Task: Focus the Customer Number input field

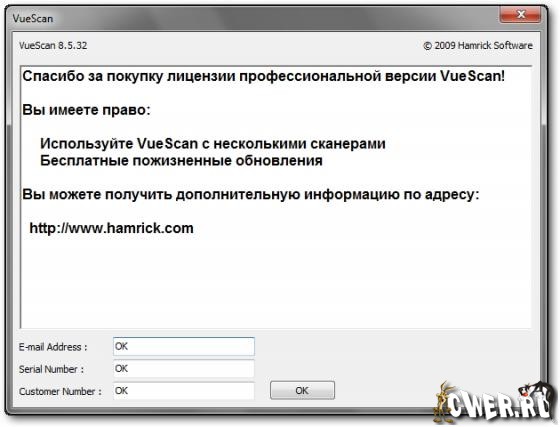Action: point(184,391)
